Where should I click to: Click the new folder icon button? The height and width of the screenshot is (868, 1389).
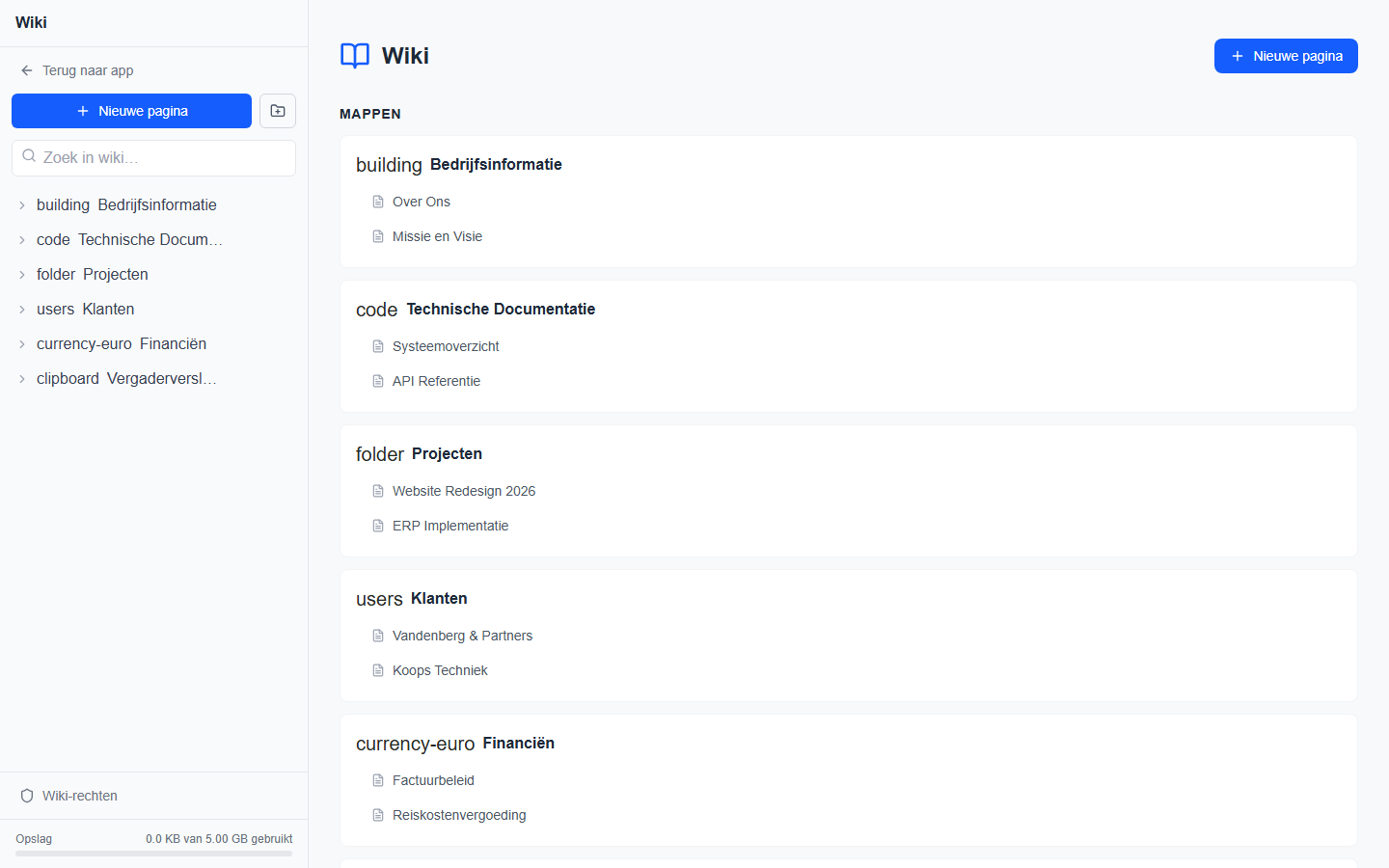tap(278, 111)
